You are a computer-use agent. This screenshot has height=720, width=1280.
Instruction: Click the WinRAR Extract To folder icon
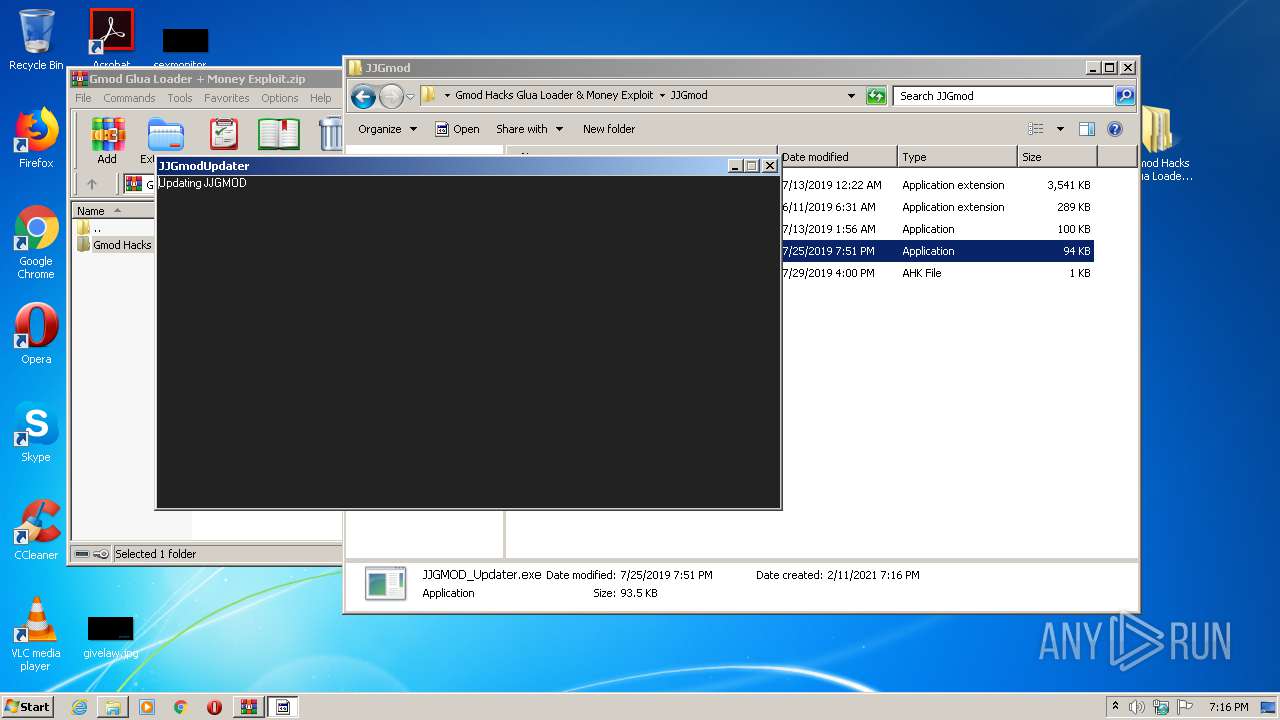165,134
